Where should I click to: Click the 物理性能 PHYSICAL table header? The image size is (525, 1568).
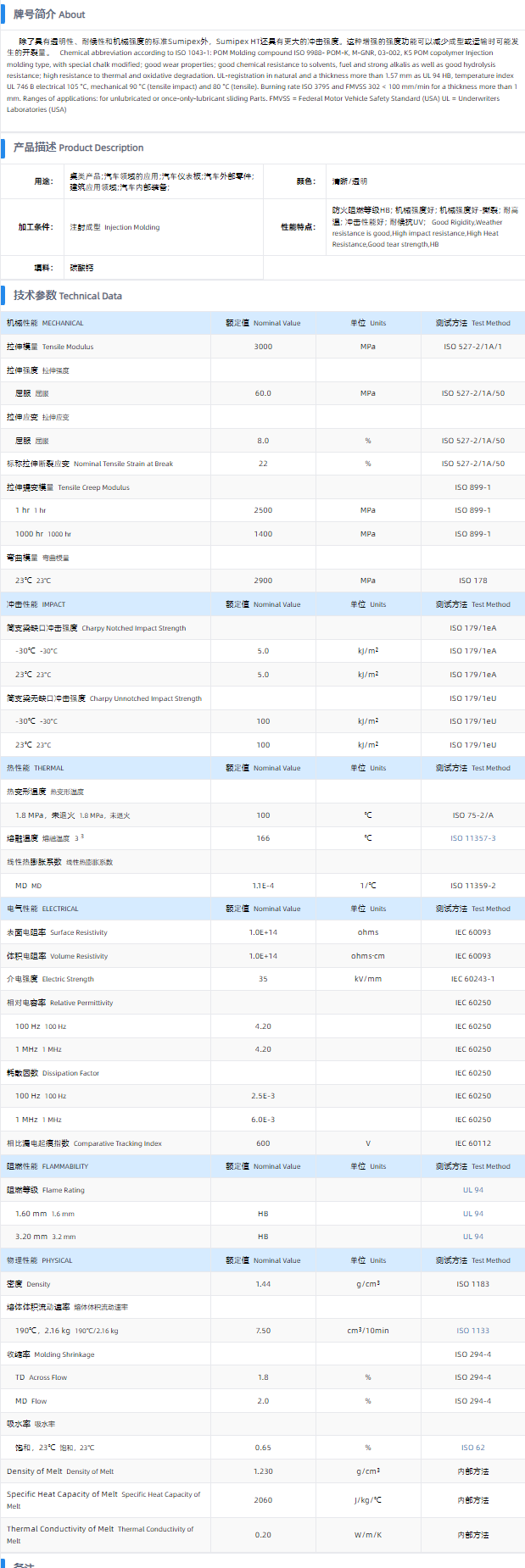point(39,1260)
